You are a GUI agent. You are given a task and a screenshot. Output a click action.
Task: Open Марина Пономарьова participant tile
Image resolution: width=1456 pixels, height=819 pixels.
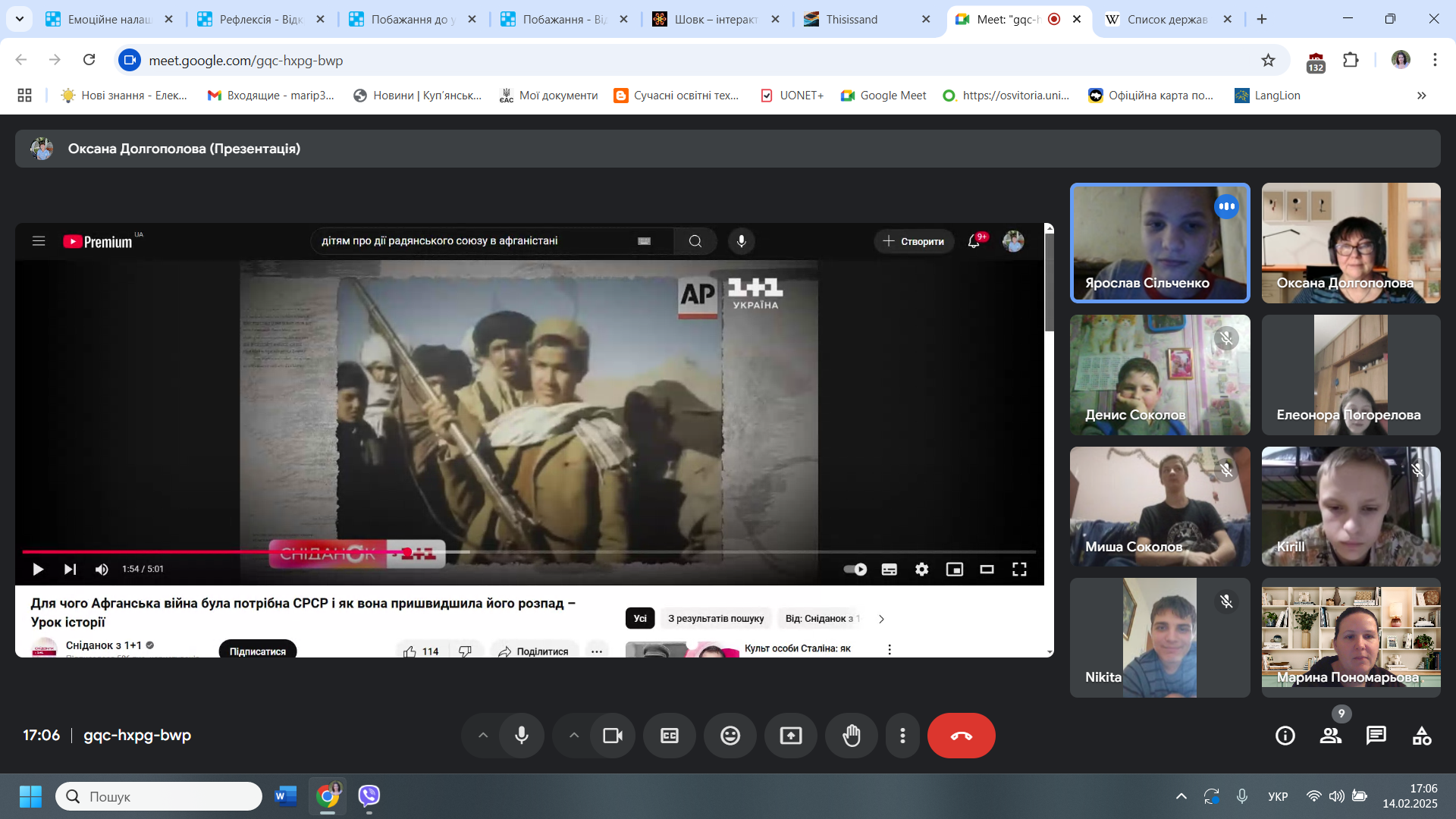click(1351, 638)
